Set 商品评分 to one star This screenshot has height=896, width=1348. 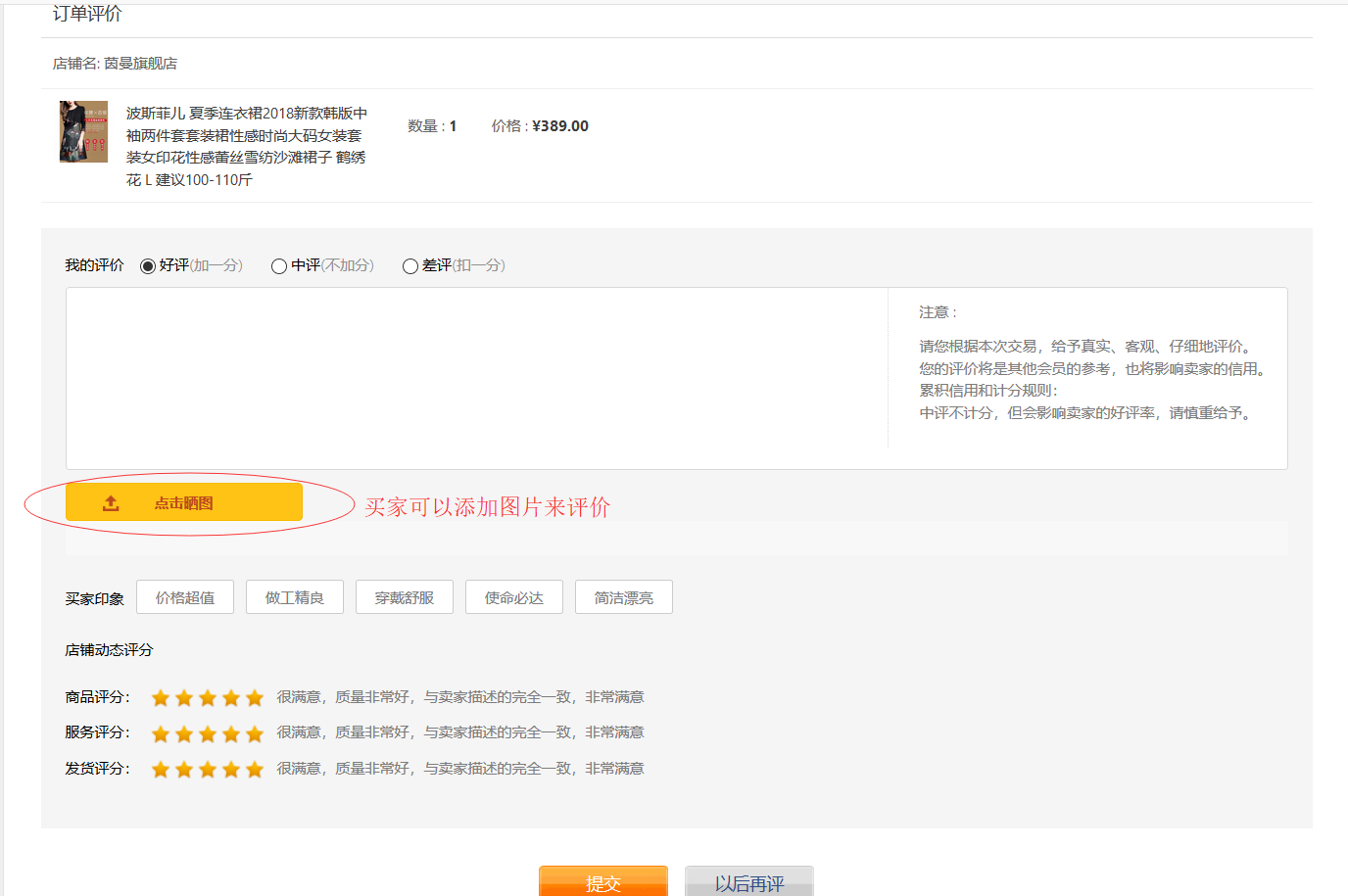(x=161, y=698)
